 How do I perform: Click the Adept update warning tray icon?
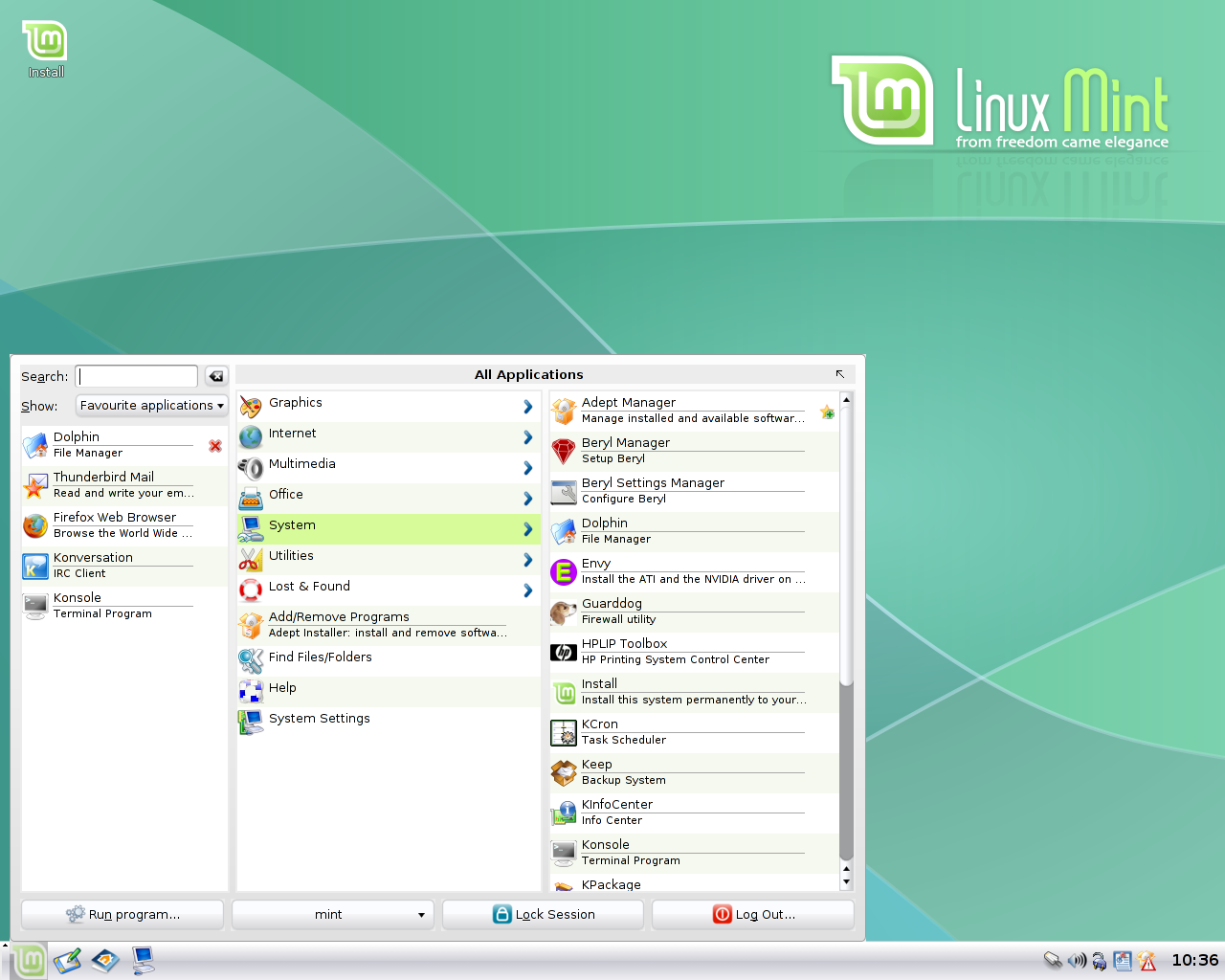pos(1147,960)
